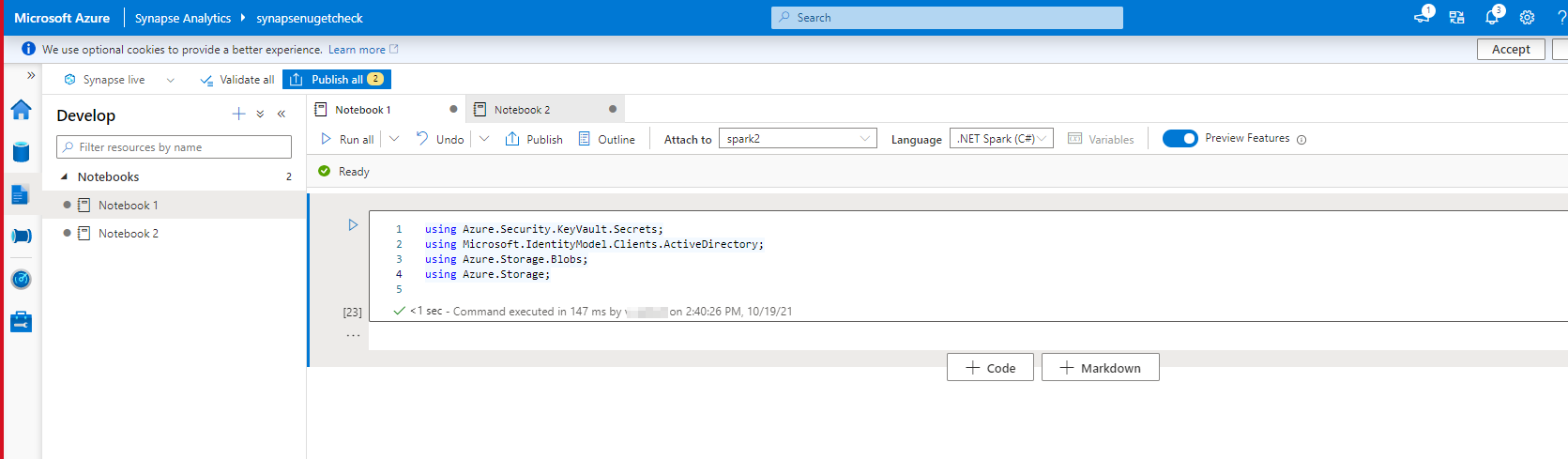Add a new resource with plus icon
1568x459 pixels.
tap(238, 114)
